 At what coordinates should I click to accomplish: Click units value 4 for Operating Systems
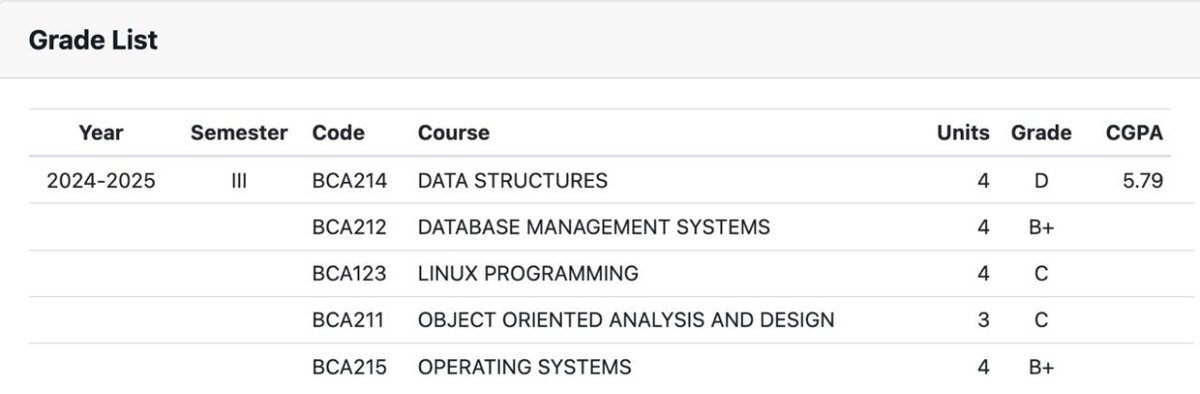click(983, 367)
